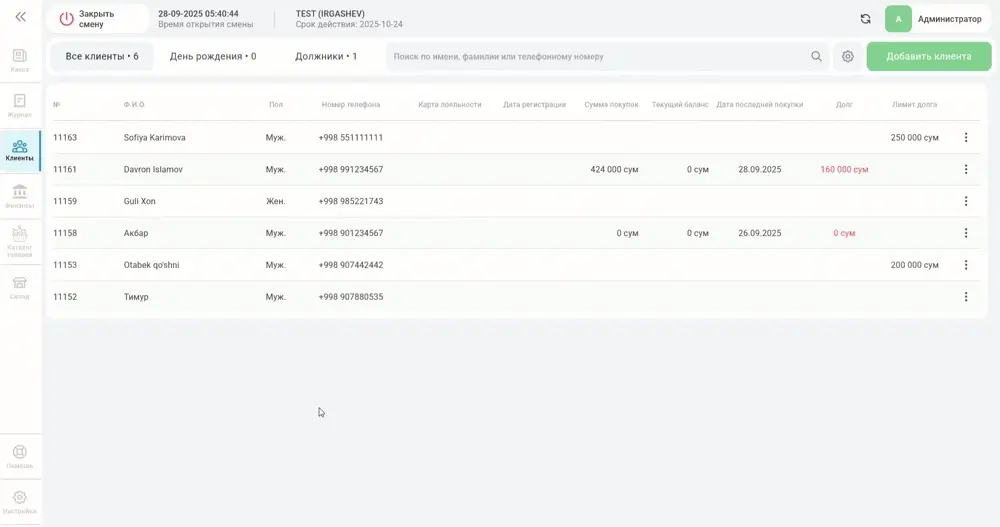The image size is (1000, 527).
Task: Open three-dot menu for Sofiya Karimova
Action: click(966, 137)
